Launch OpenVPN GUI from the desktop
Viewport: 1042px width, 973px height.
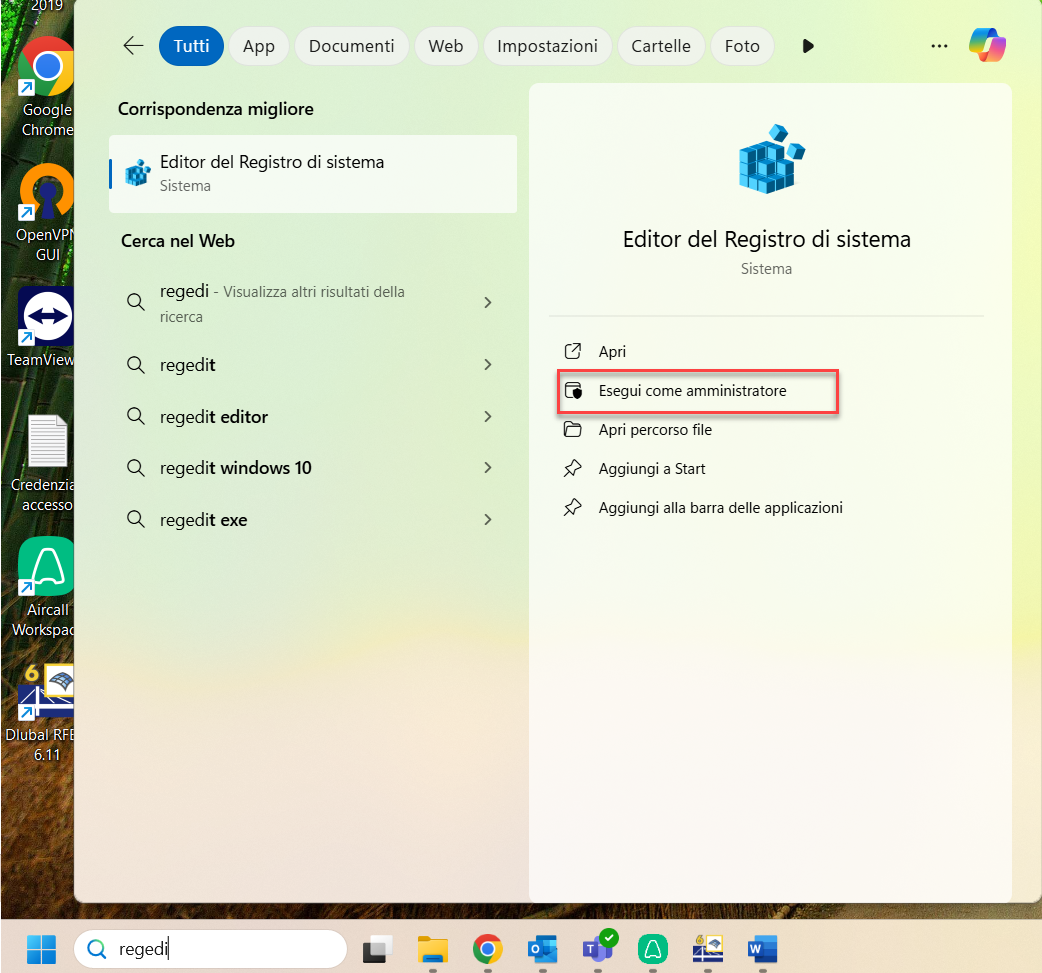point(45,193)
